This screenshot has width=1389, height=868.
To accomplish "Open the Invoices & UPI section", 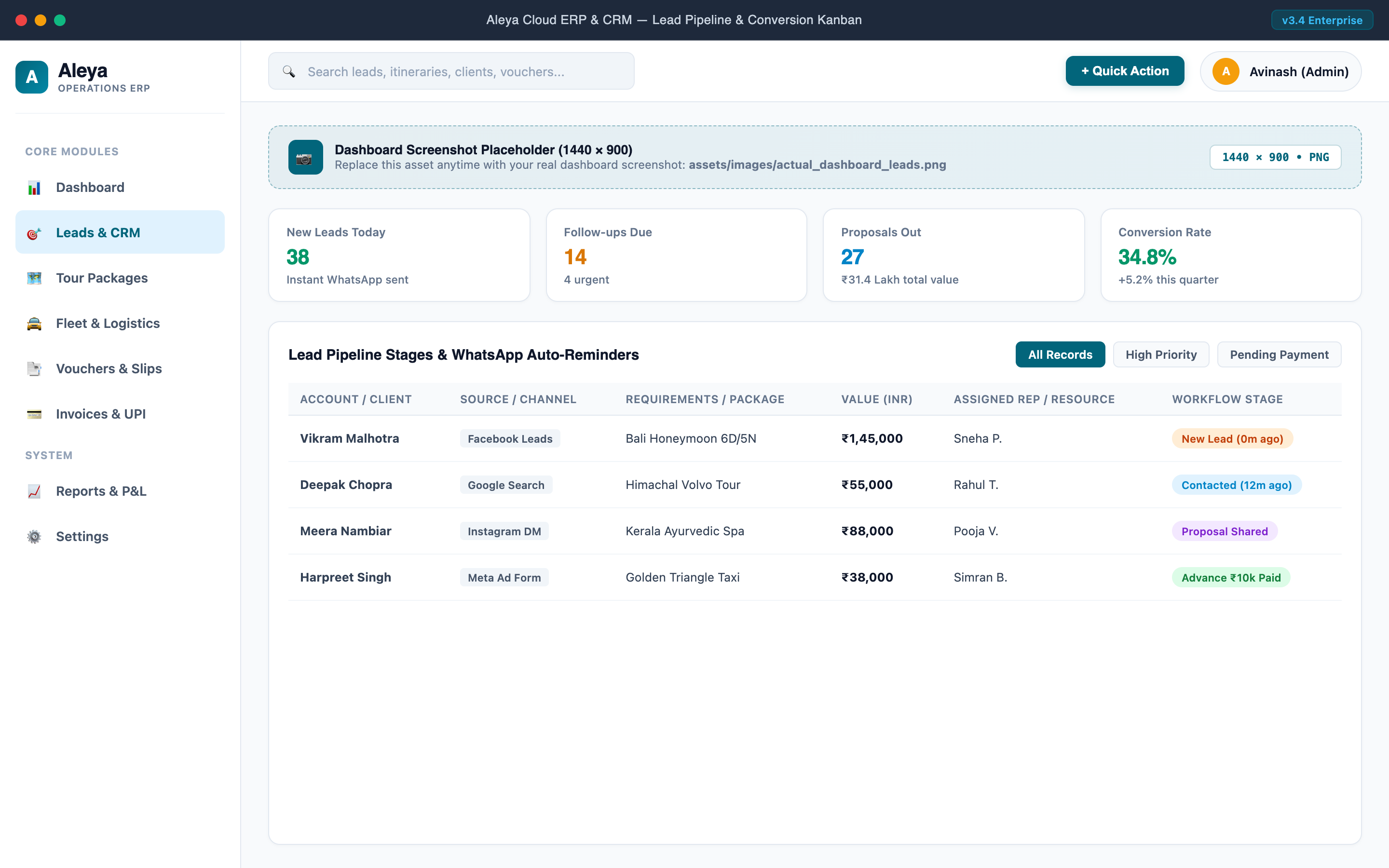I will click(x=120, y=414).
